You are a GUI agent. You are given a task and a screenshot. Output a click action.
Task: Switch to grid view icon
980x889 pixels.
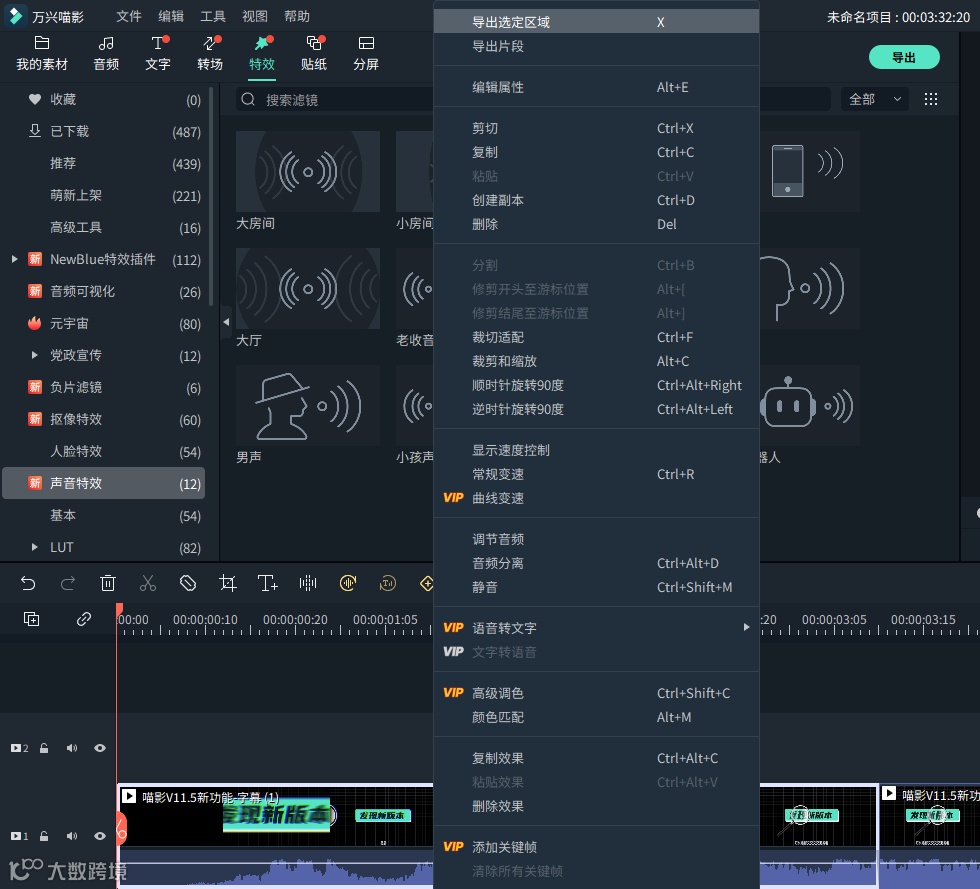[931, 99]
